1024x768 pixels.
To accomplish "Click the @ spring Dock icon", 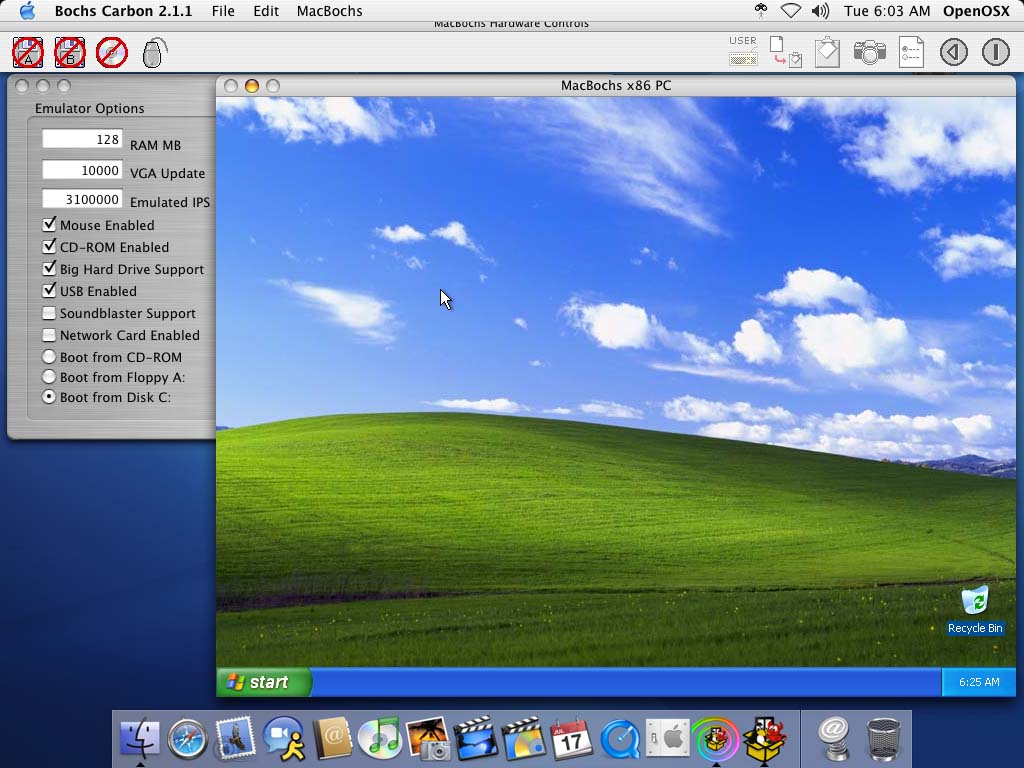I will (835, 739).
